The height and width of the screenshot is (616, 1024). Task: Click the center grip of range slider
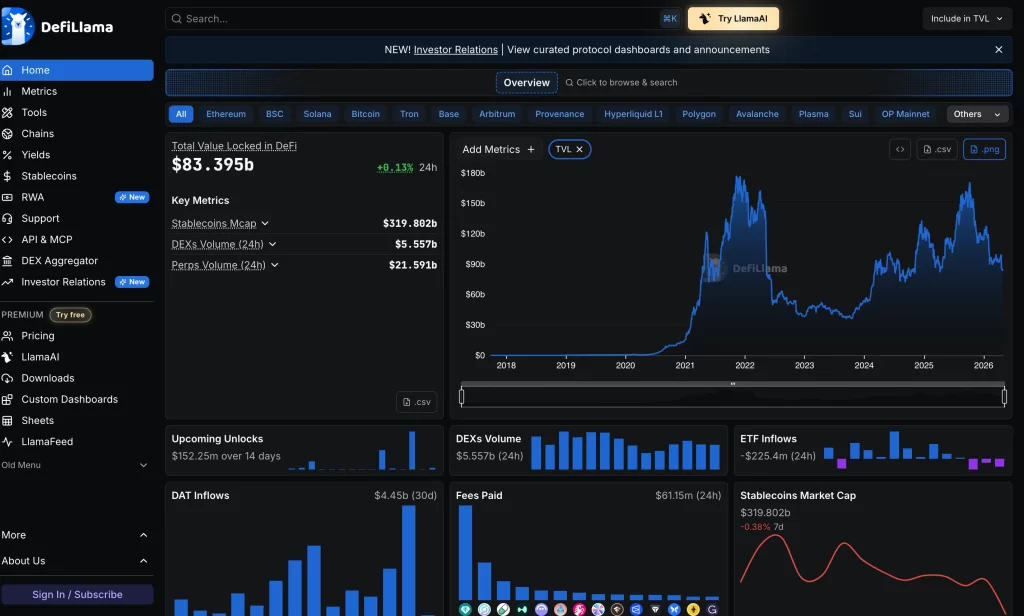coord(733,384)
